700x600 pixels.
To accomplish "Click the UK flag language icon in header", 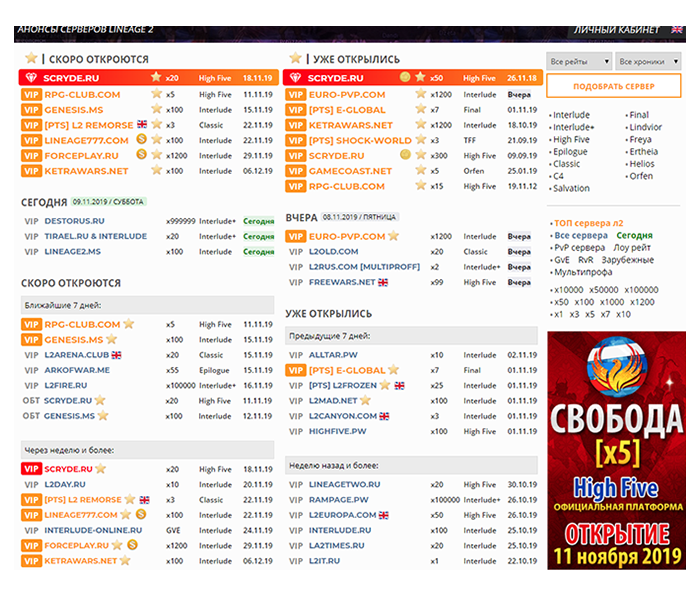I will pyautogui.click(x=676, y=30).
